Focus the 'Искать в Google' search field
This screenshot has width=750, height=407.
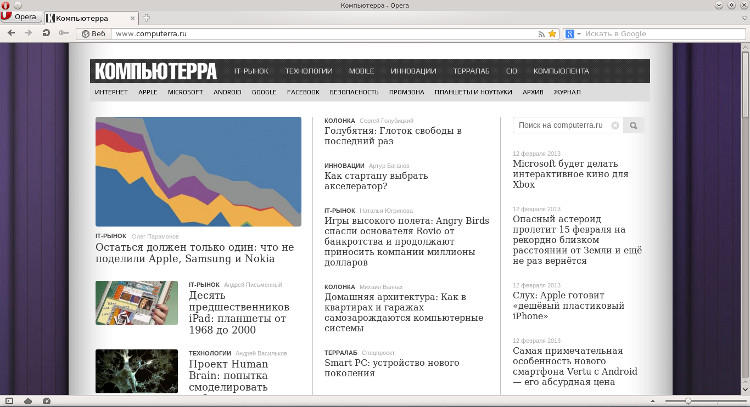click(x=664, y=34)
